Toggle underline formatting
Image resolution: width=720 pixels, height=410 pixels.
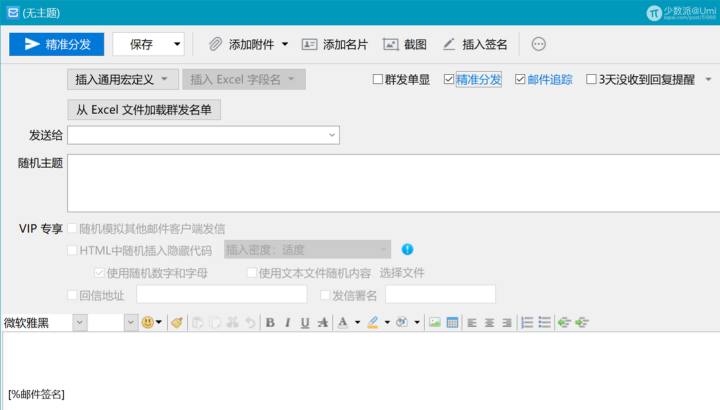point(305,323)
